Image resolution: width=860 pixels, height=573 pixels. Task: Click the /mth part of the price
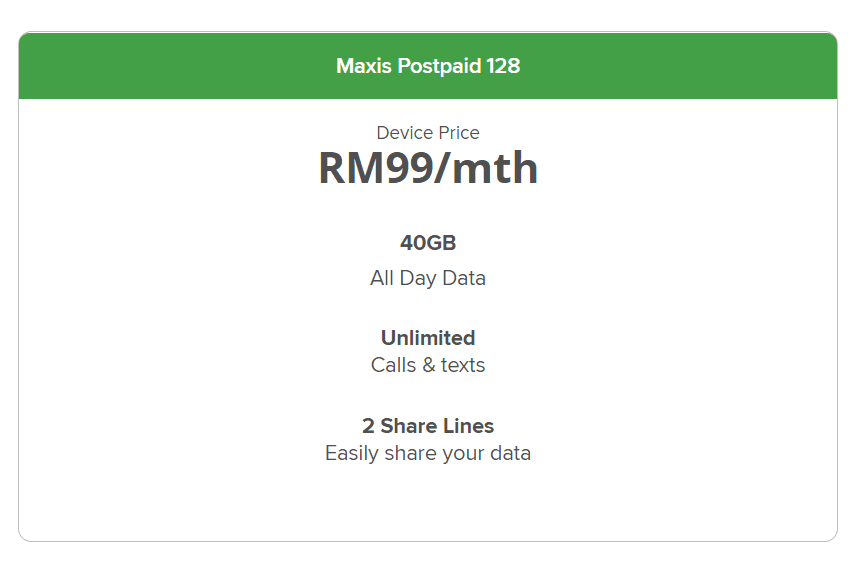[x=485, y=168]
